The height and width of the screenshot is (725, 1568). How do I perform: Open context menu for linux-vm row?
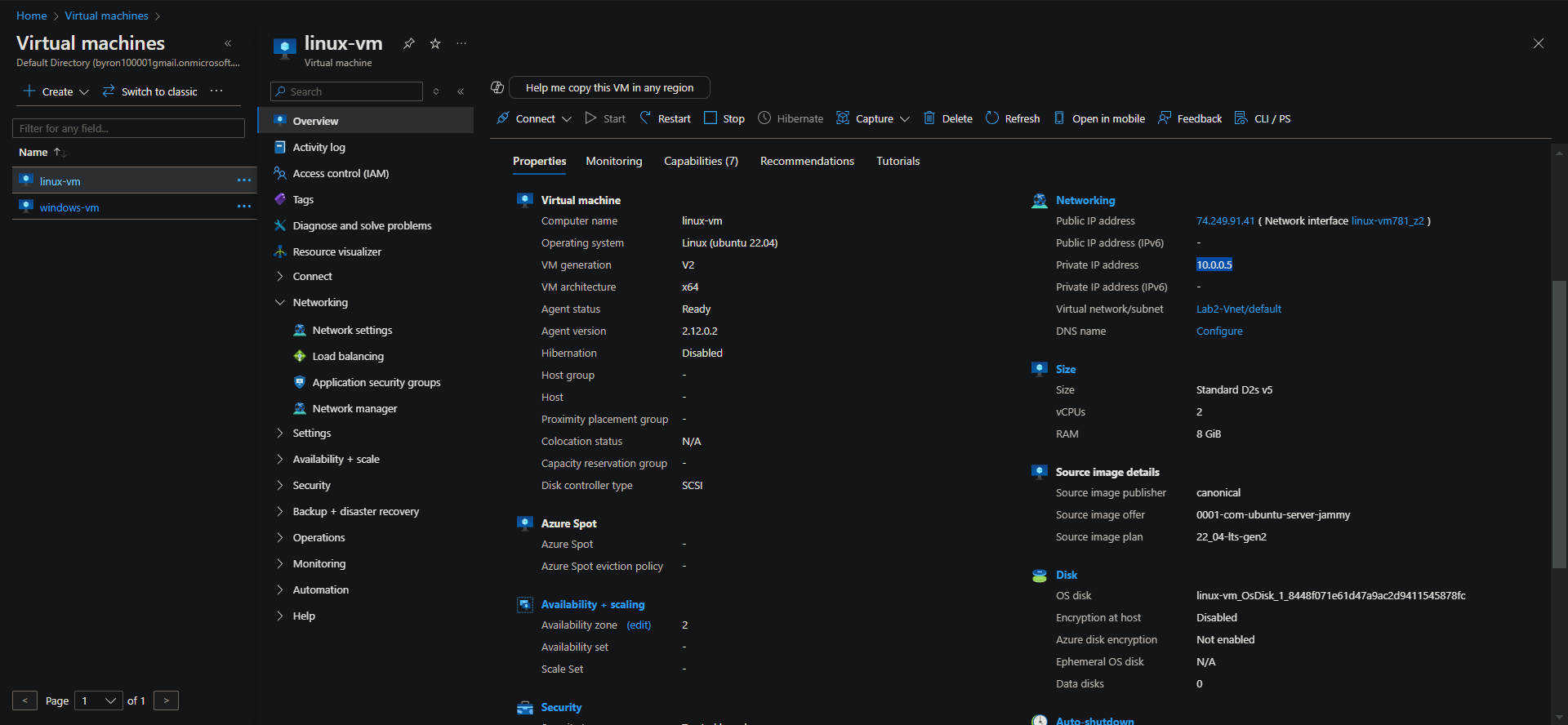point(244,180)
